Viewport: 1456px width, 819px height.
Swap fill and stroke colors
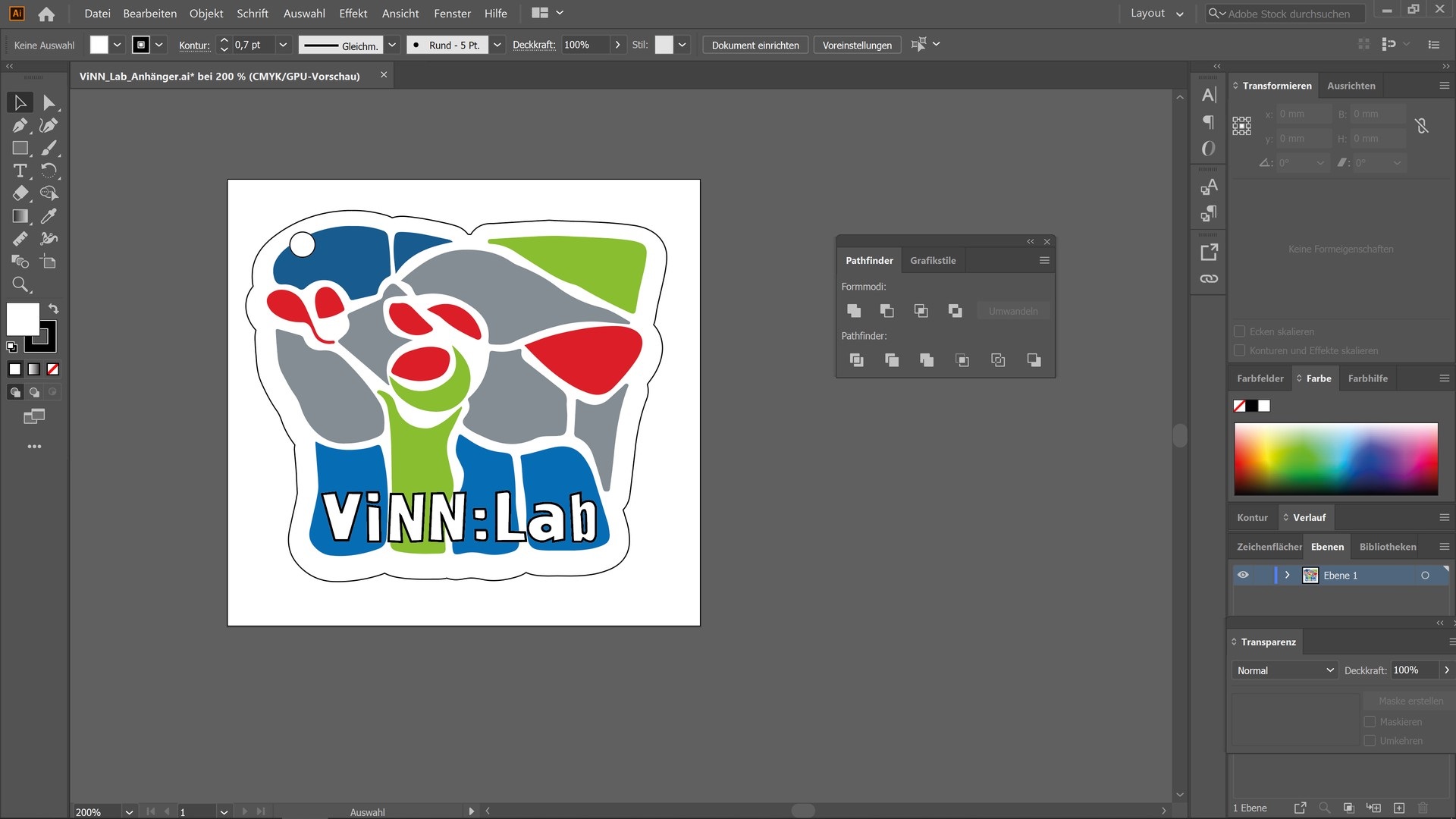(53, 309)
